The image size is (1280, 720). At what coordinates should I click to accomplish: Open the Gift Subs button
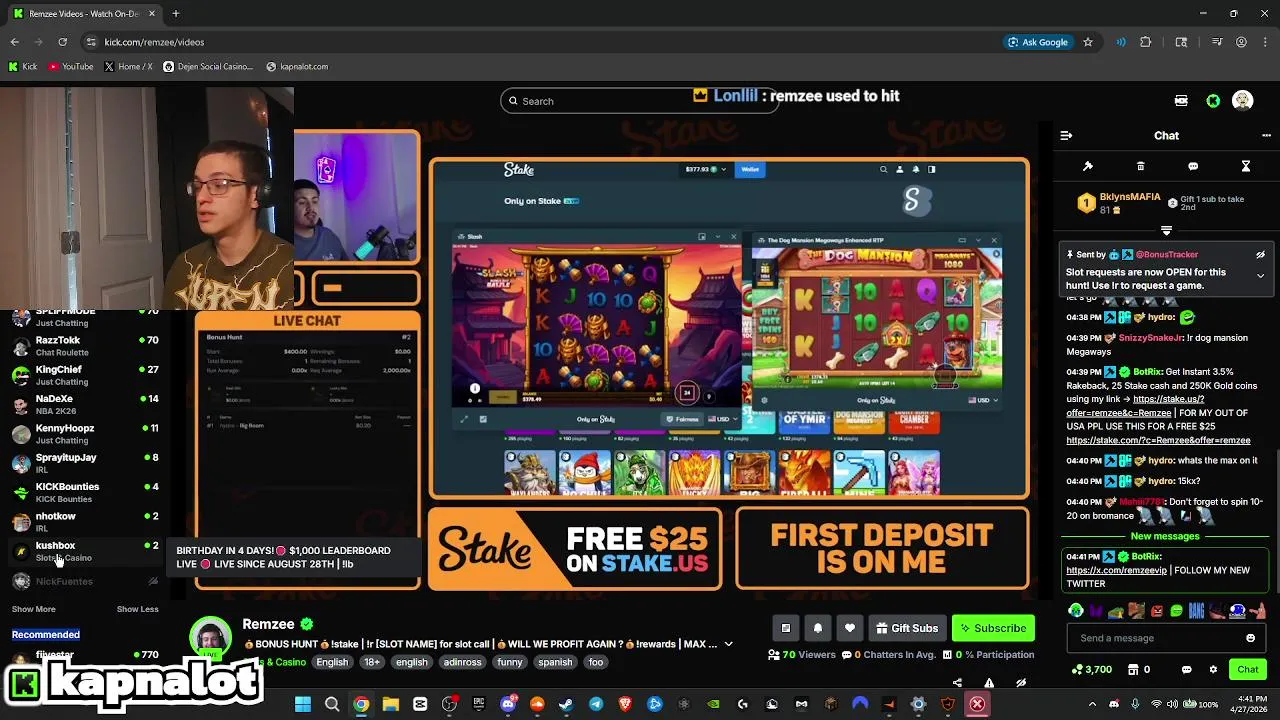coord(906,628)
